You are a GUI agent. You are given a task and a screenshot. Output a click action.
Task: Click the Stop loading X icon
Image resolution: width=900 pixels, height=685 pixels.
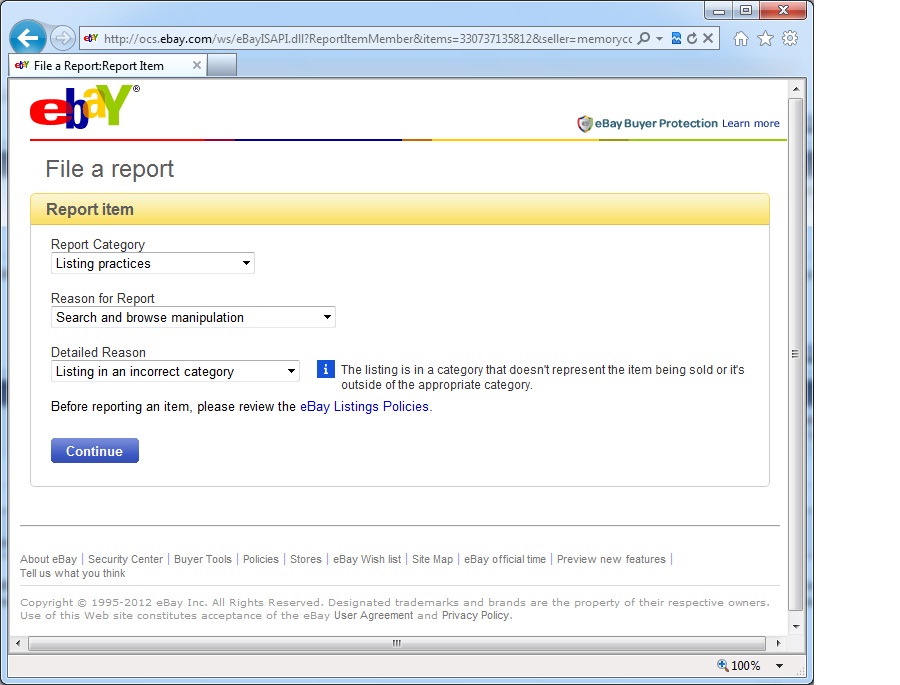(708, 38)
